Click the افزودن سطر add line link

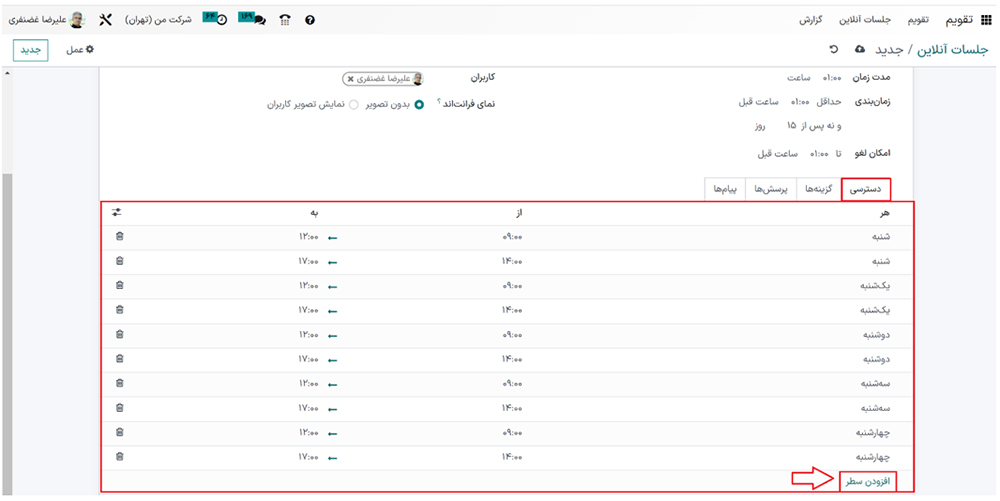point(868,482)
